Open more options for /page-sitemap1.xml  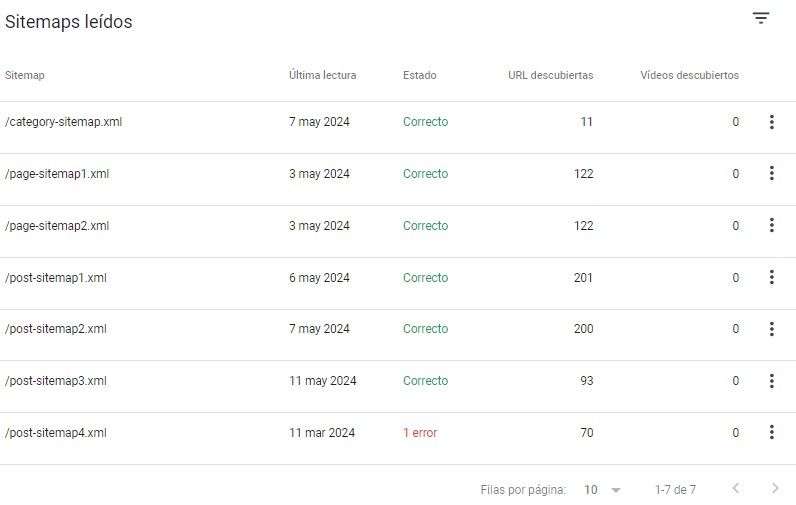(772, 174)
